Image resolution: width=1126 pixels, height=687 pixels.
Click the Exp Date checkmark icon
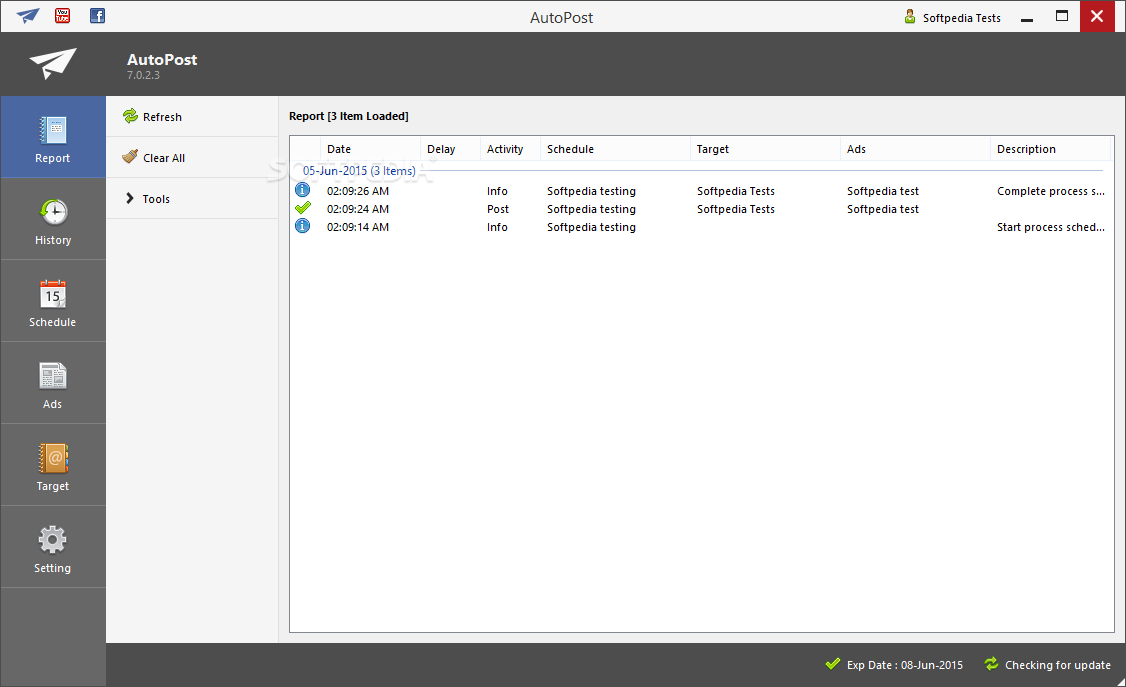pos(833,664)
